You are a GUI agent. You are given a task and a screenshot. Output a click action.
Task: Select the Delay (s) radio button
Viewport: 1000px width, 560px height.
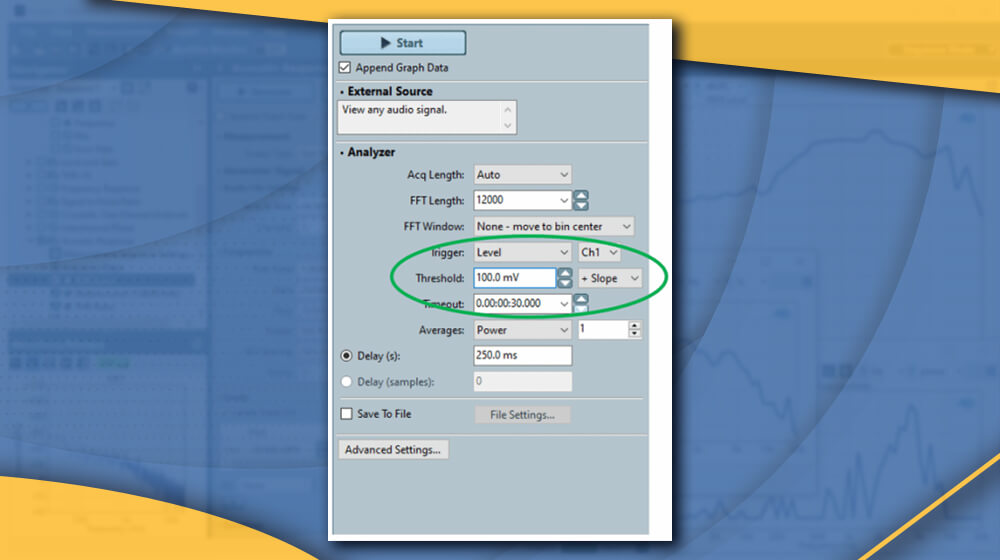[x=346, y=356]
